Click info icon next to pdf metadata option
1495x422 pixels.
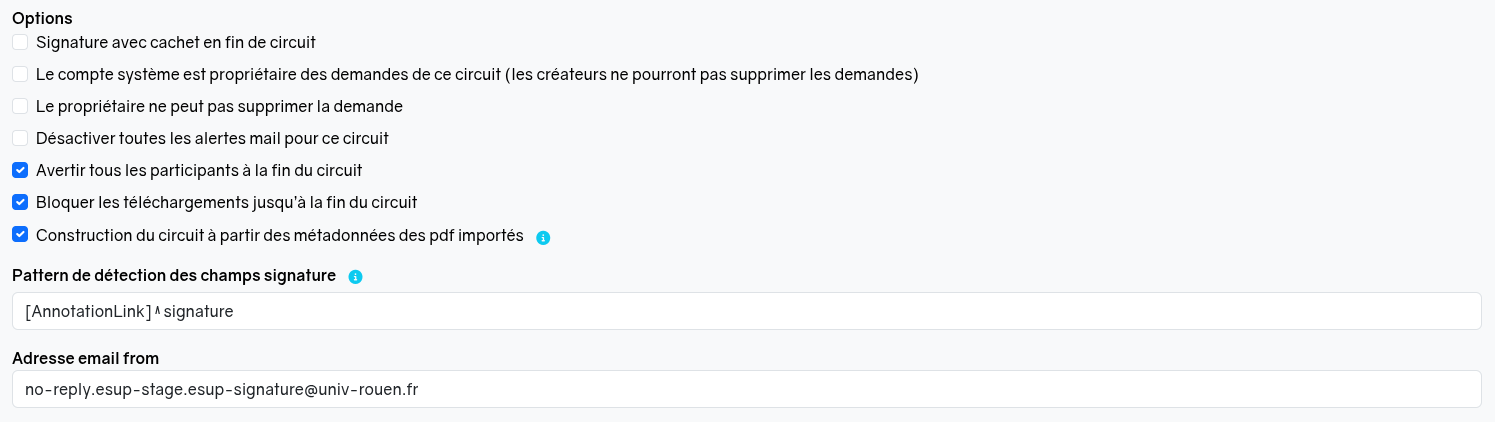(543, 238)
